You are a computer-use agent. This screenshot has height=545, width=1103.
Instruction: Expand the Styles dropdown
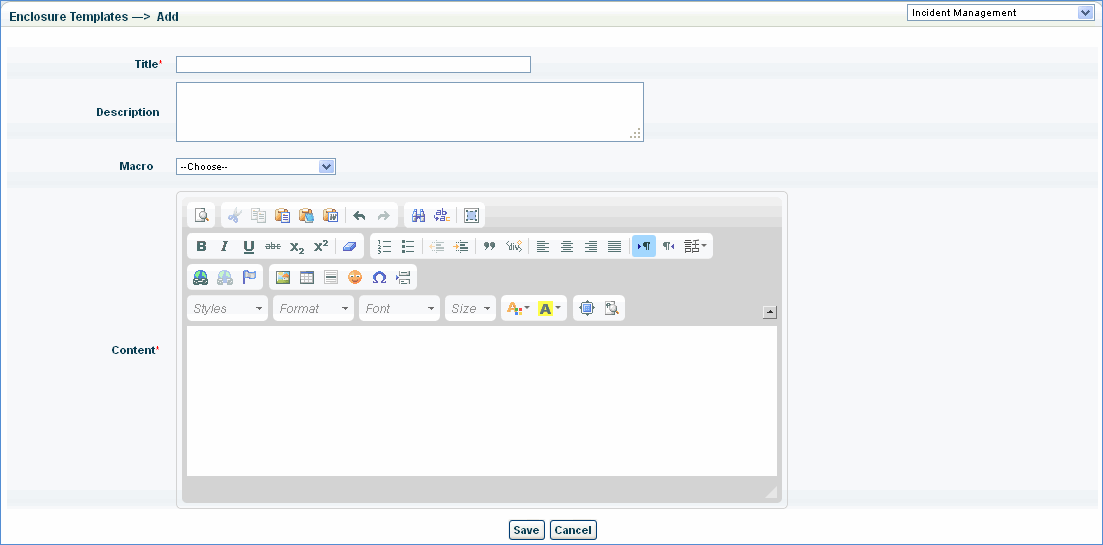[228, 309]
